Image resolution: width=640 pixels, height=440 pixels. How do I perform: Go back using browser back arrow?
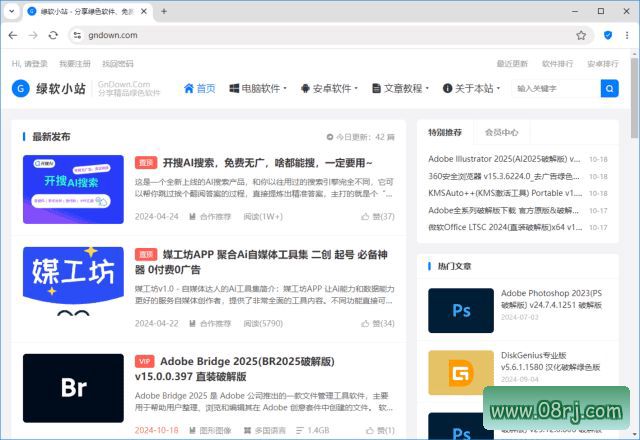(13, 35)
